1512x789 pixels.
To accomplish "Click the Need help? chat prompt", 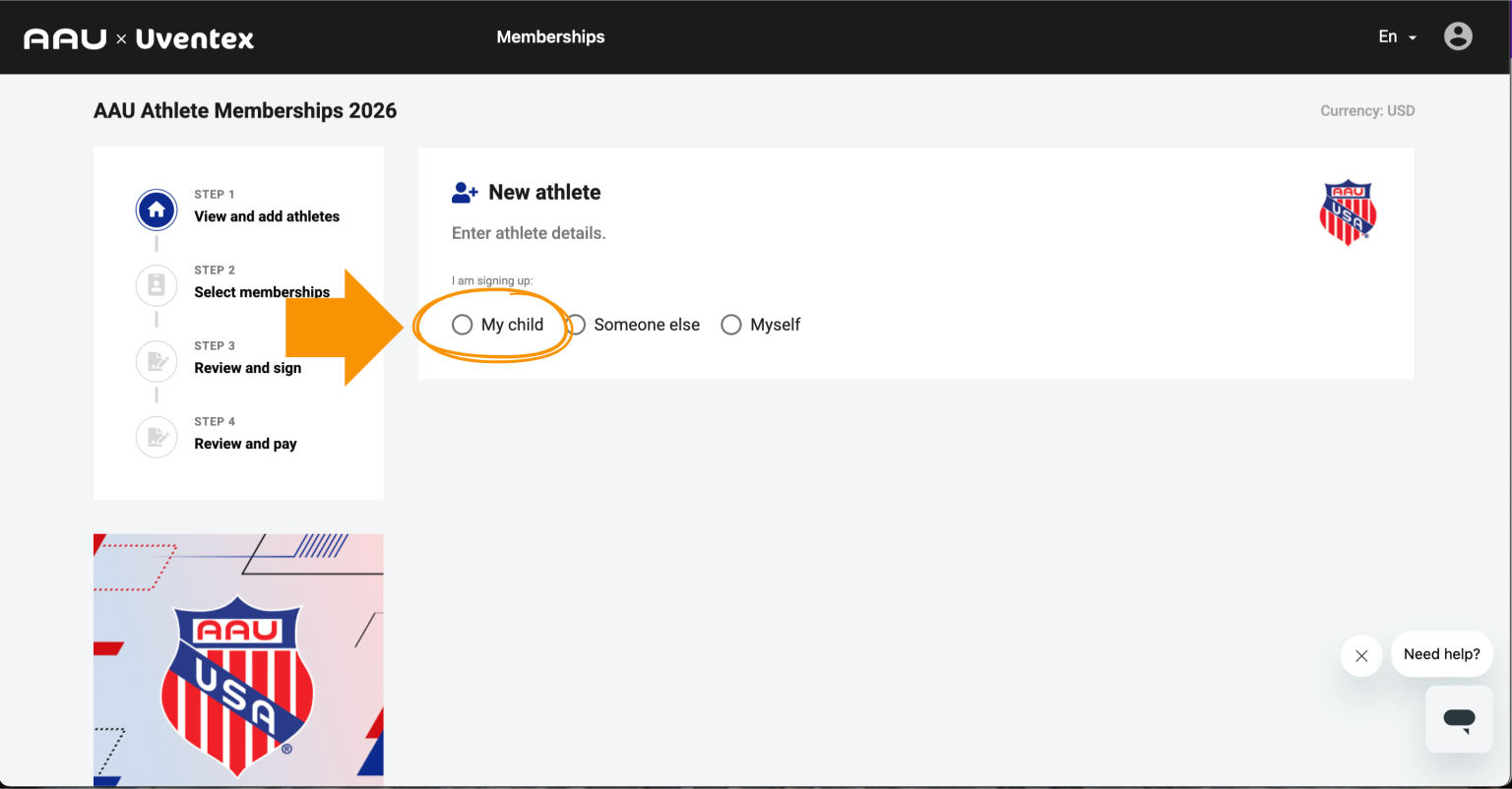I will tap(1441, 654).
